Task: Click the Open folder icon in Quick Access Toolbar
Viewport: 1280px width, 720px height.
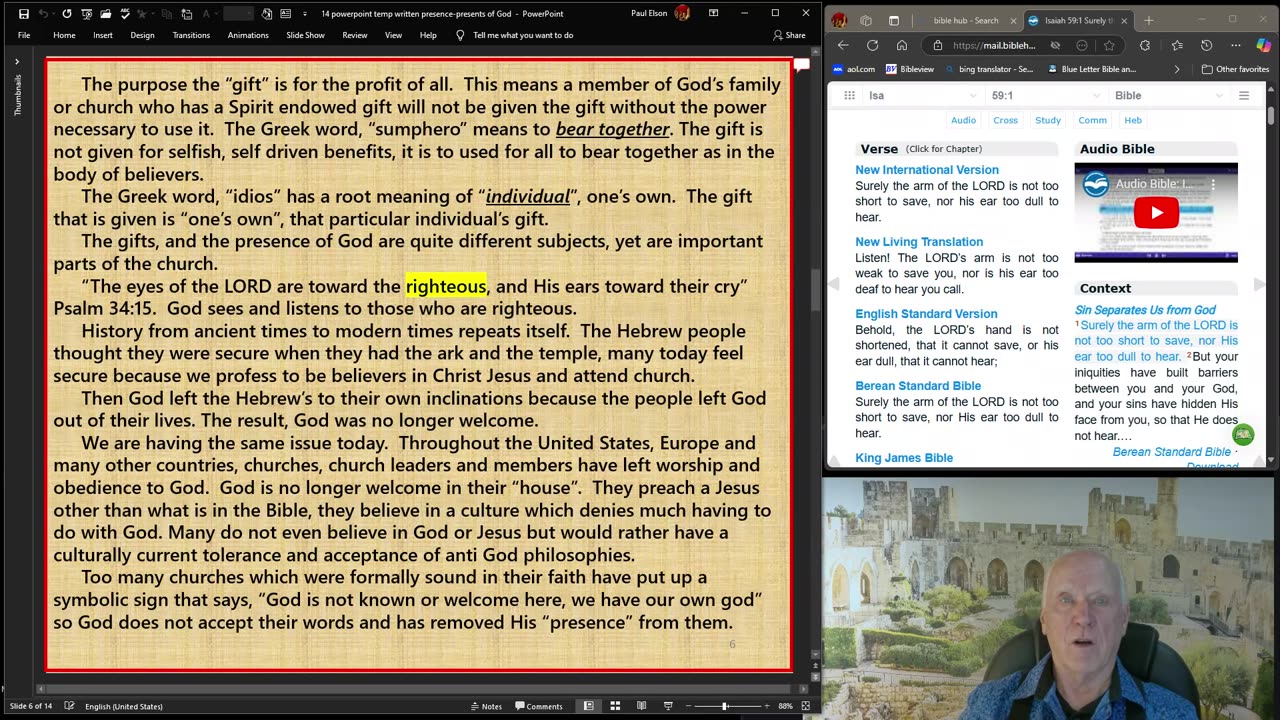Action: [x=106, y=14]
